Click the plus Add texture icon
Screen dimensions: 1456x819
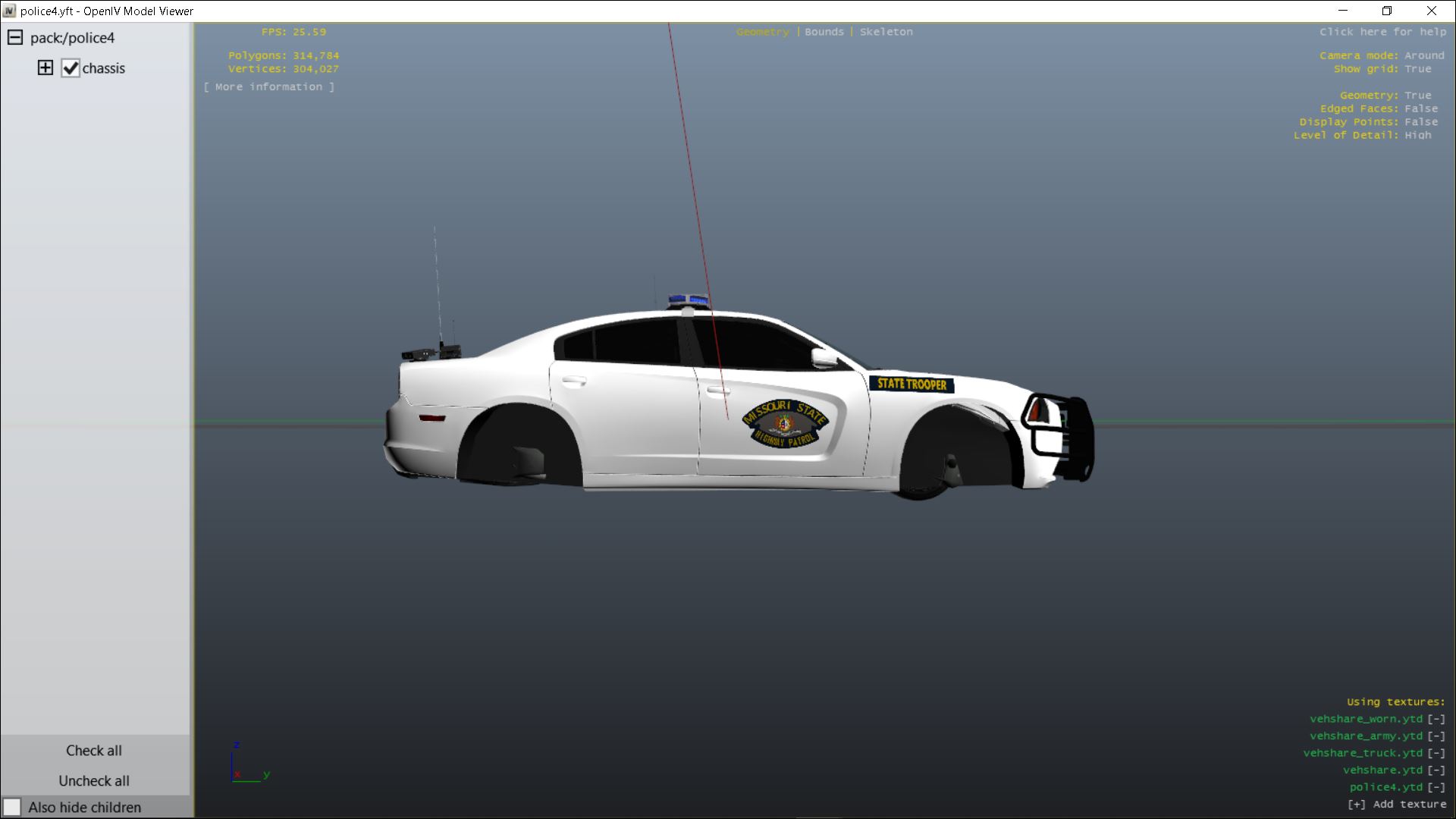[x=1357, y=805]
